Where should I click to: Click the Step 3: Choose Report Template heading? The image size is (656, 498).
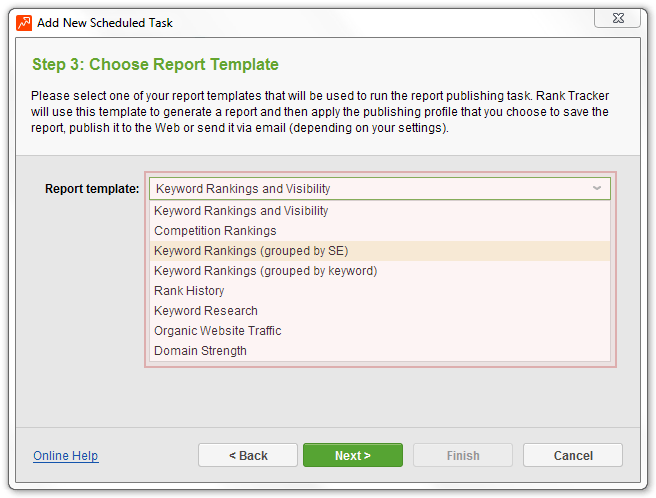155,64
